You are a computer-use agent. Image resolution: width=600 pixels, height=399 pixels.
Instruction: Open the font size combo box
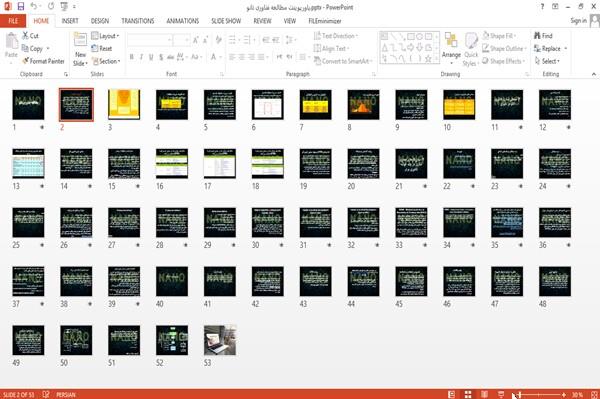coord(181,40)
